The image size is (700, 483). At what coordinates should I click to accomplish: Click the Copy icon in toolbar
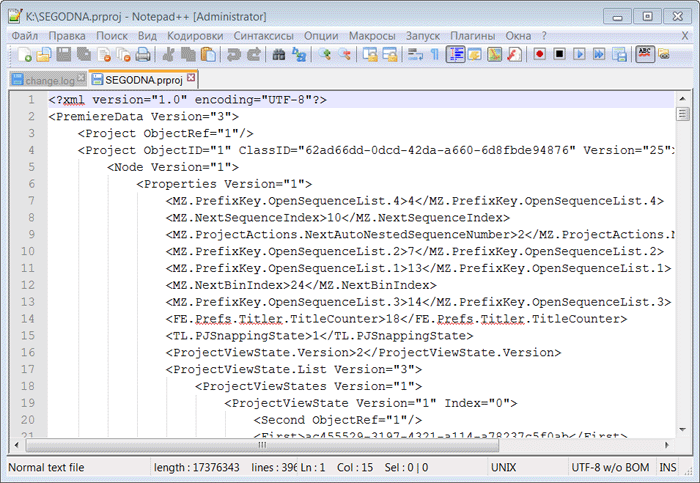click(188, 54)
